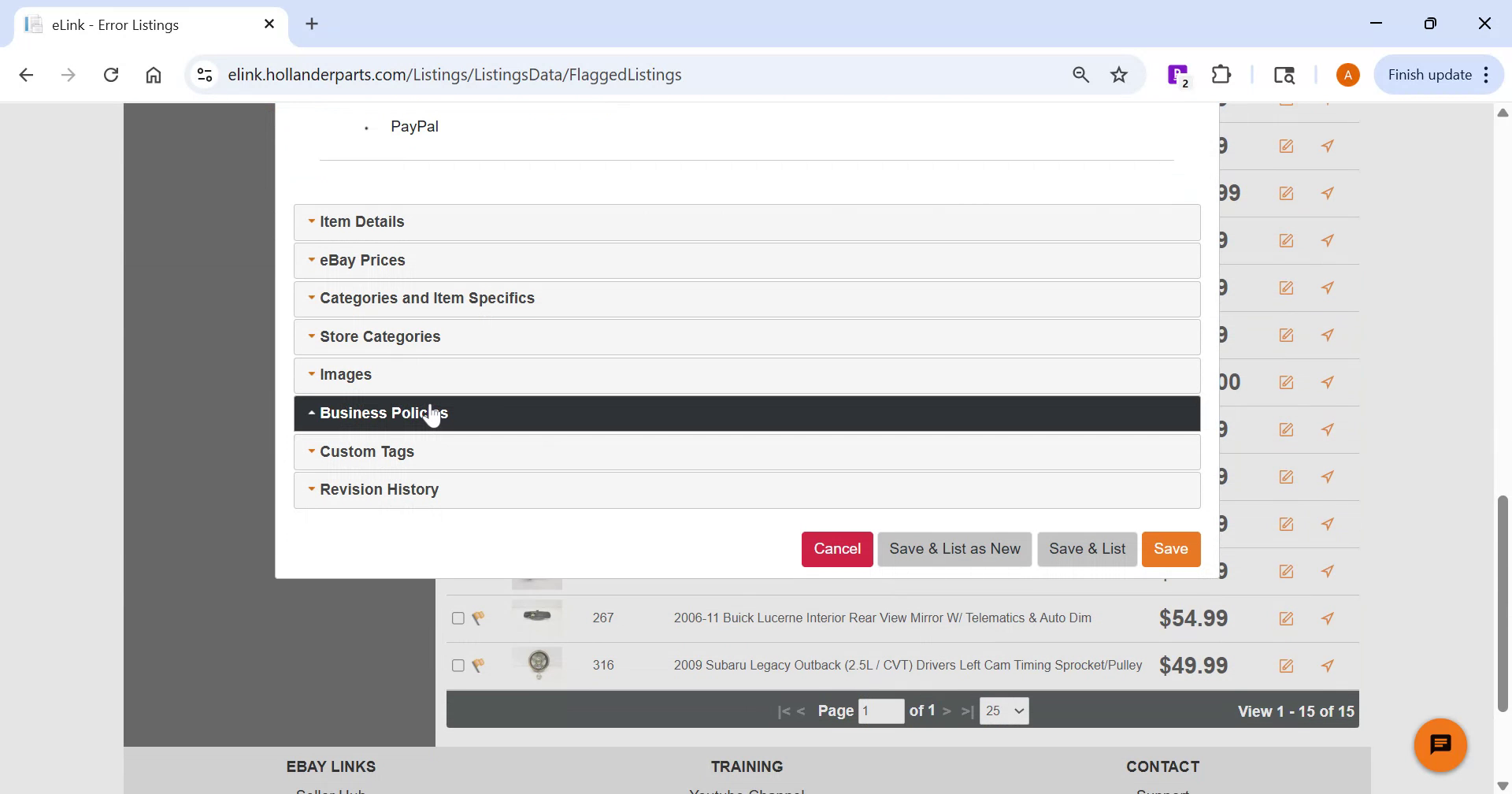The width and height of the screenshot is (1512, 794).
Task: Open the results-per-page dropdown showing 25
Action: click(1002, 711)
